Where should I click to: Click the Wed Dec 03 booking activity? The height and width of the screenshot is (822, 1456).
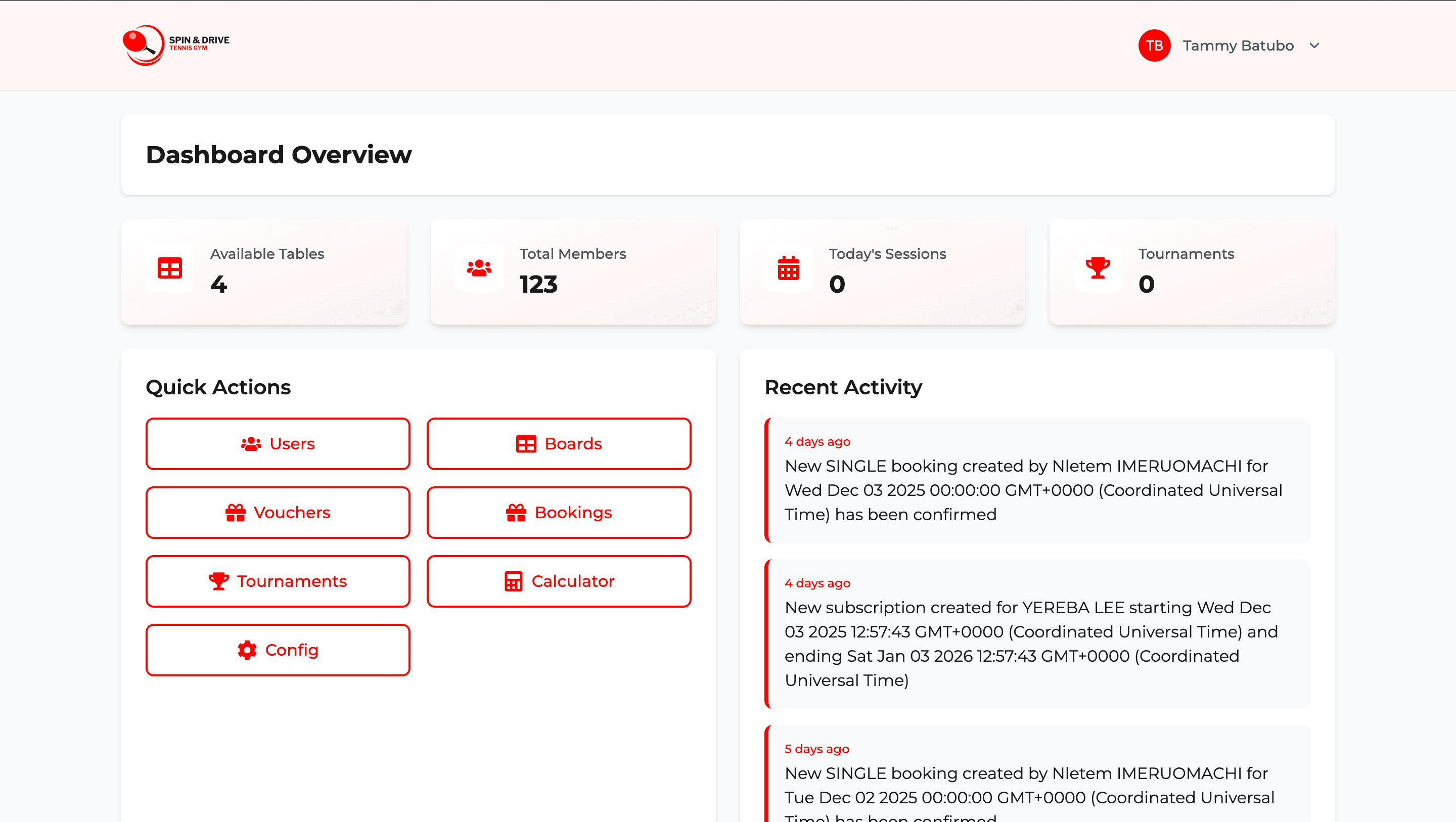[1036, 480]
